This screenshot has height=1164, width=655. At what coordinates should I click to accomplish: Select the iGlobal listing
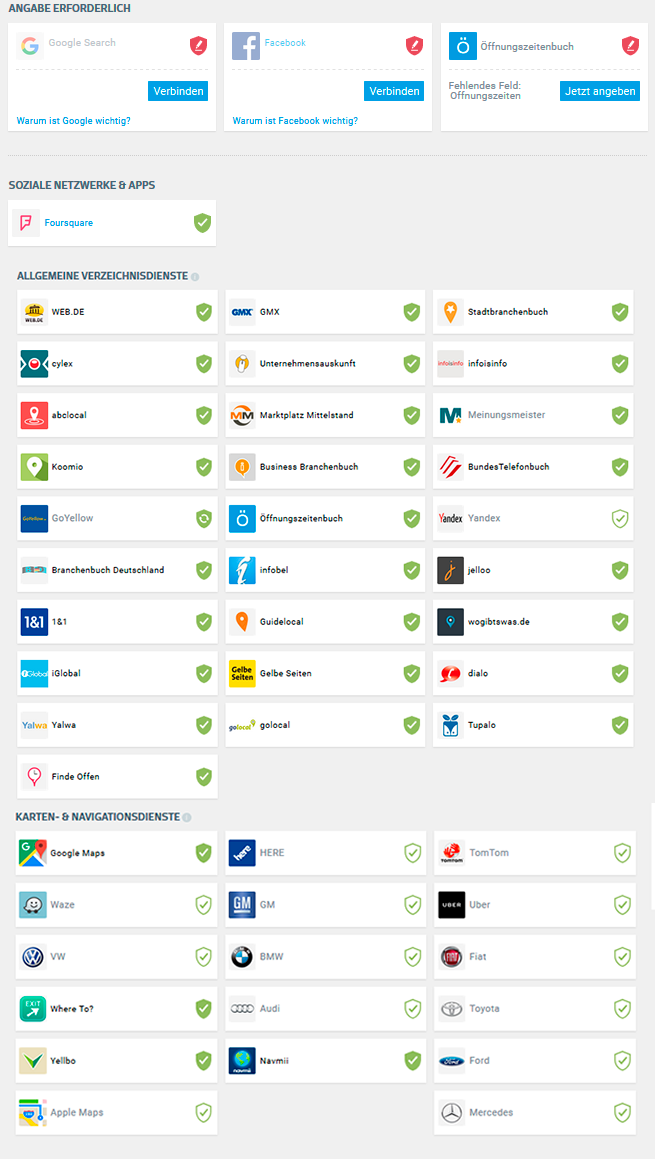click(117, 673)
